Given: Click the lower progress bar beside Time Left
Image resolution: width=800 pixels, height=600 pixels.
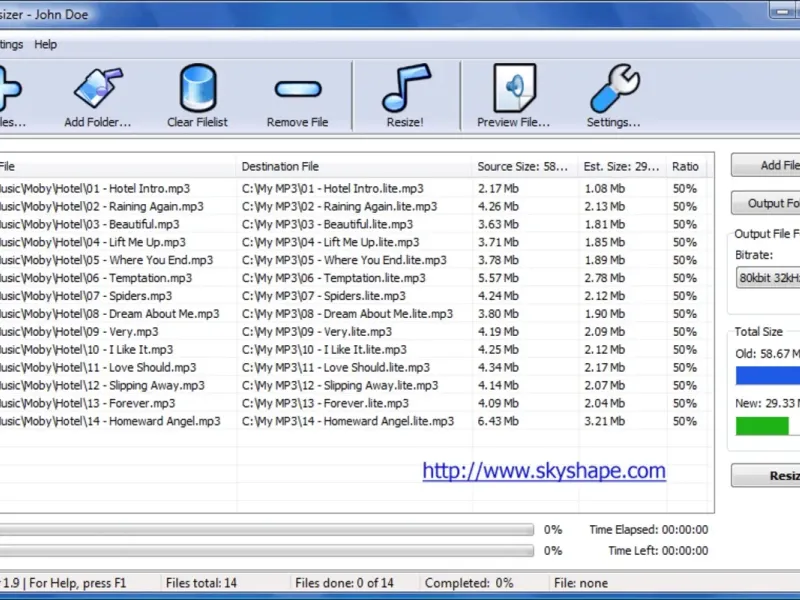Looking at the screenshot, I should (266, 551).
